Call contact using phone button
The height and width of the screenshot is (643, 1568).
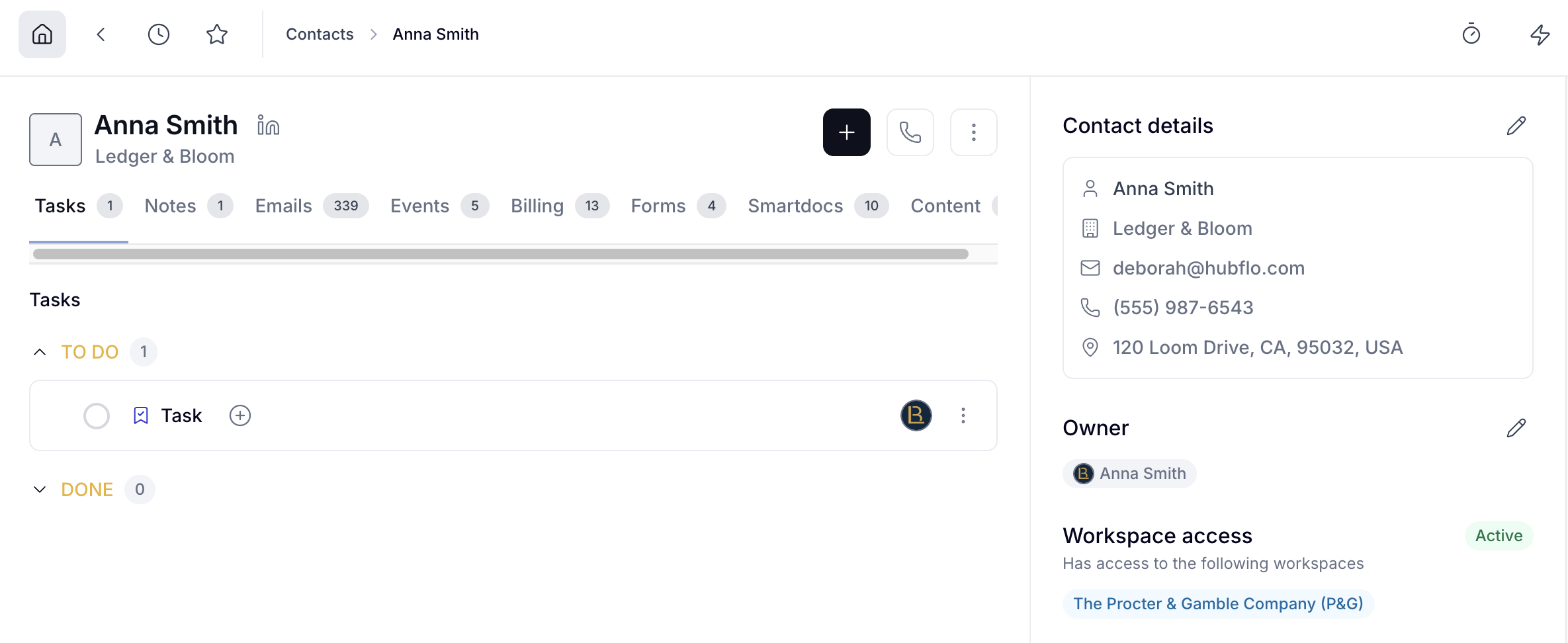point(910,132)
